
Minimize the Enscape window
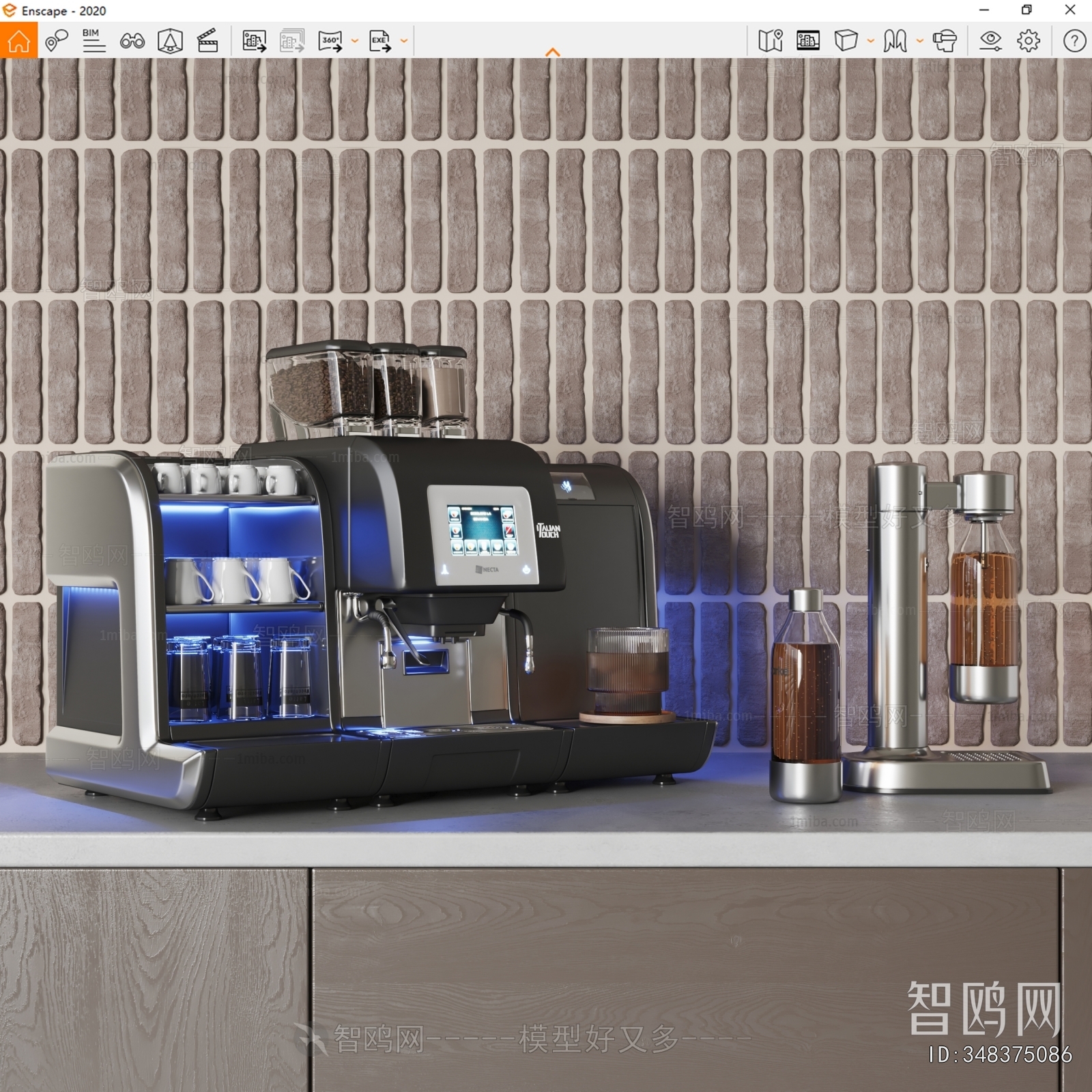(984, 10)
